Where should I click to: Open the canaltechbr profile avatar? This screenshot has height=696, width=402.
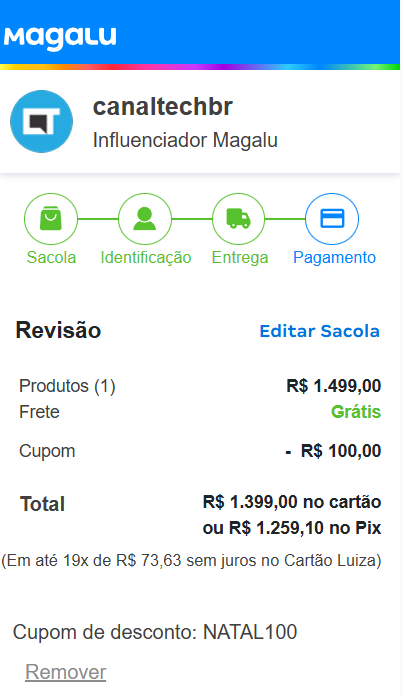click(x=41, y=122)
